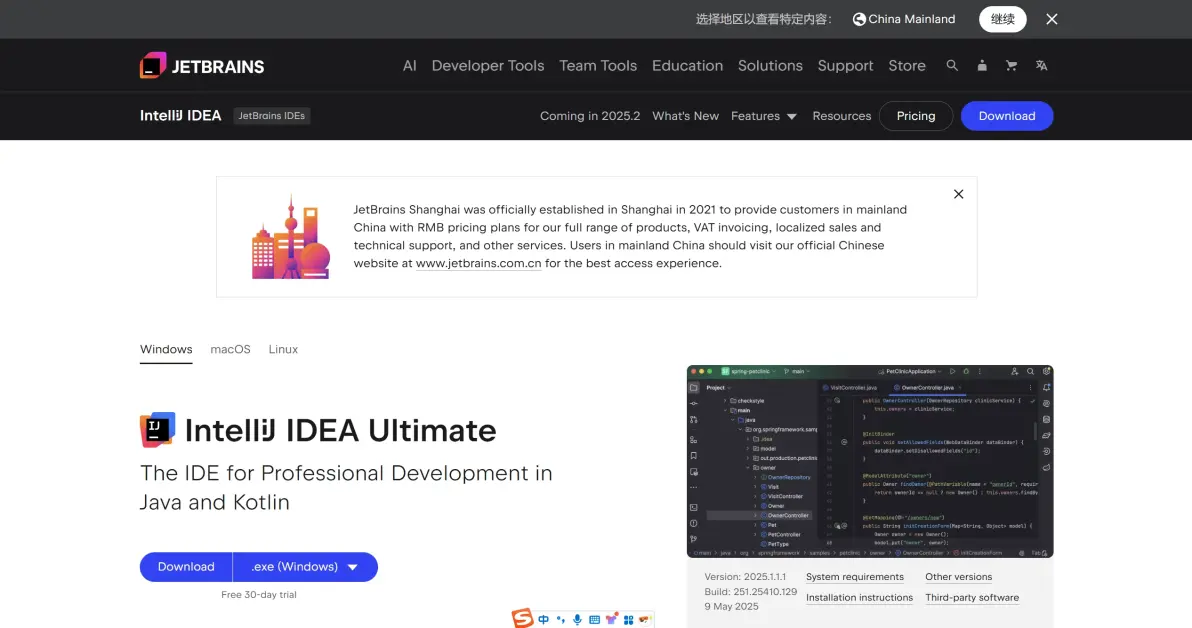Click the microphone voice input icon
Image resolution: width=1192 pixels, height=628 pixels.
tap(577, 620)
